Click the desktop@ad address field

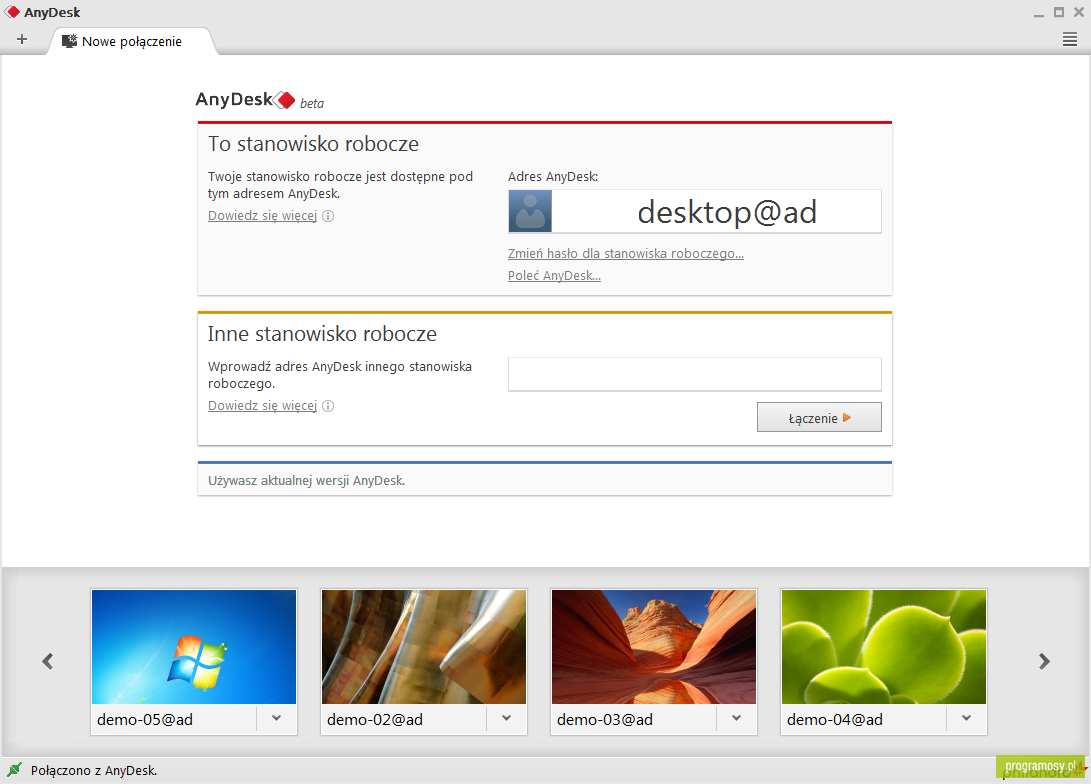[717, 211]
